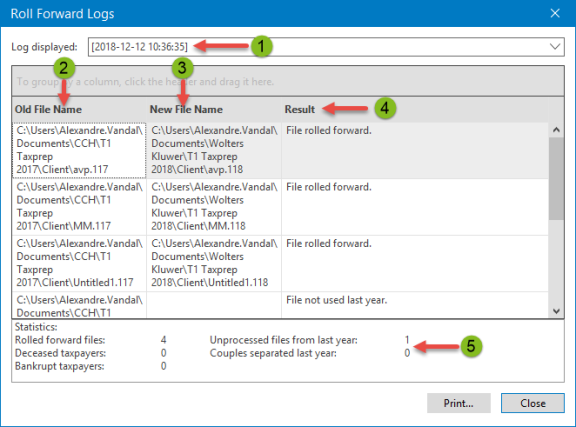Click the Close button

(x=533, y=403)
